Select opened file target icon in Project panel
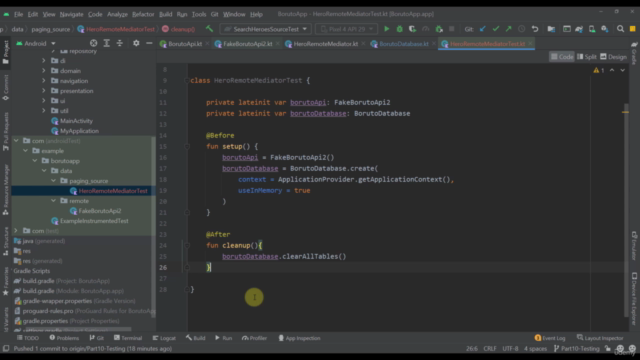 pyautogui.click(x=93, y=43)
